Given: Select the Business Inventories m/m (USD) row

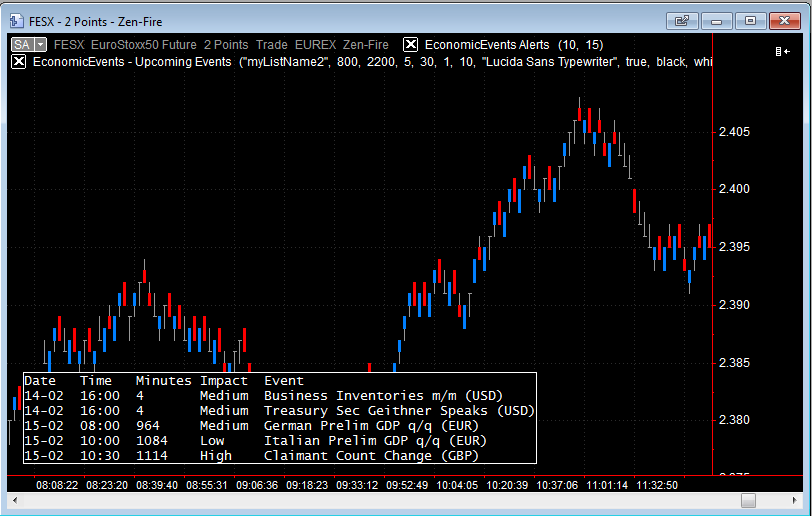Looking at the screenshot, I should pos(280,396).
